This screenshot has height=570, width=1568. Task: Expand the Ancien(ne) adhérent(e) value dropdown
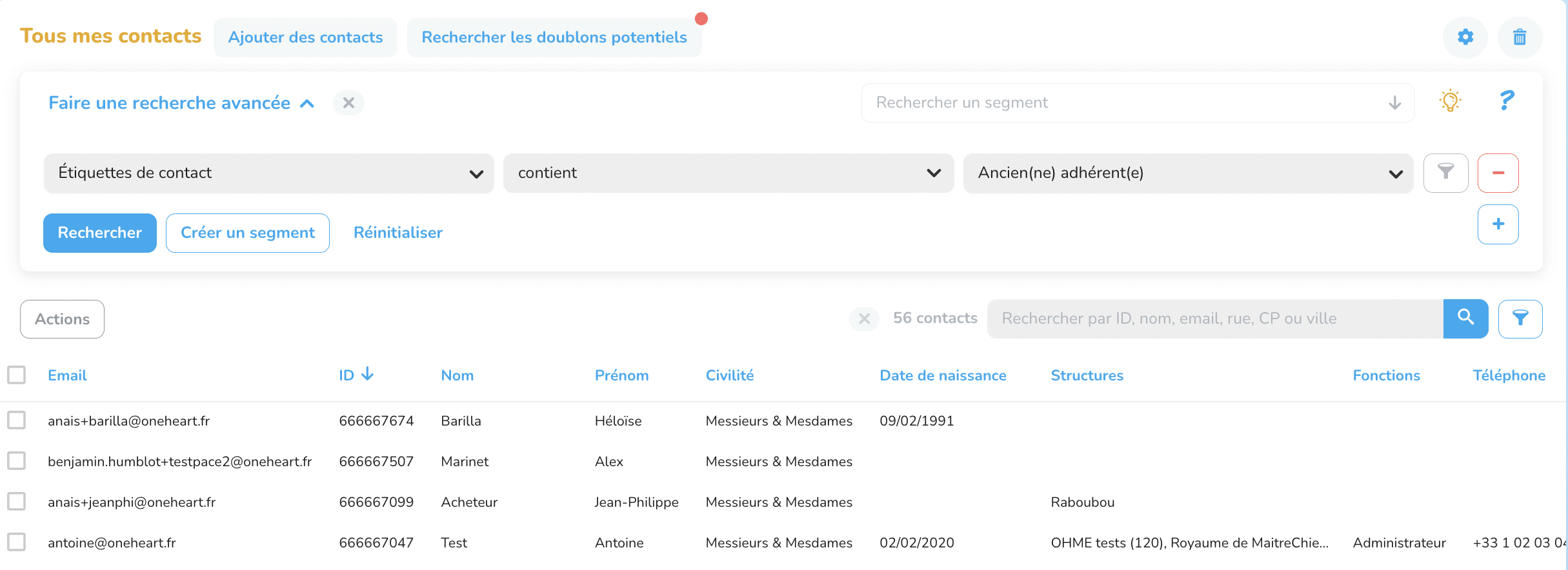(1187, 173)
